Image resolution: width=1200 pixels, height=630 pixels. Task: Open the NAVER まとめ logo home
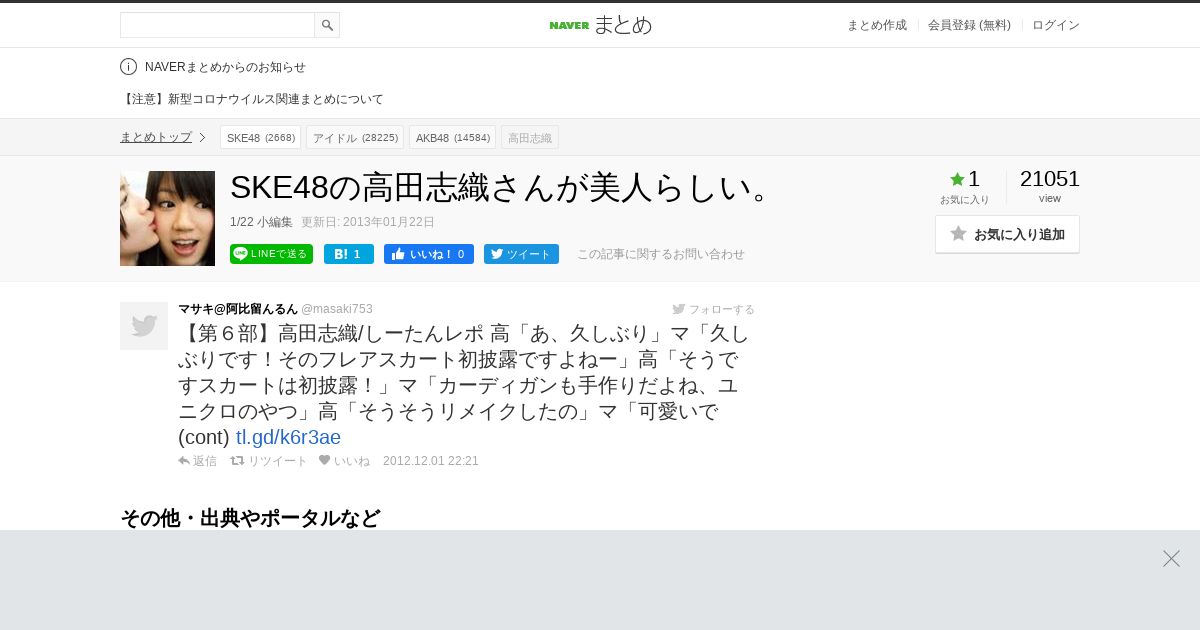600,25
